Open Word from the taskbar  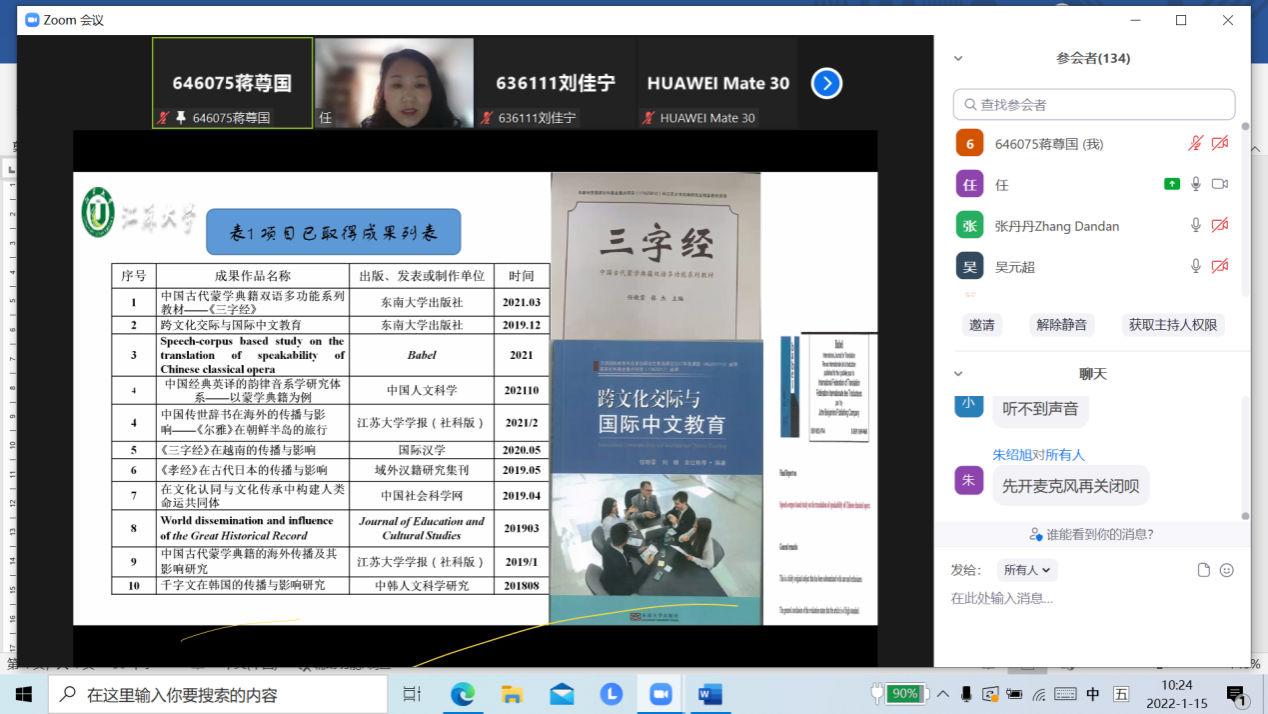coord(710,694)
